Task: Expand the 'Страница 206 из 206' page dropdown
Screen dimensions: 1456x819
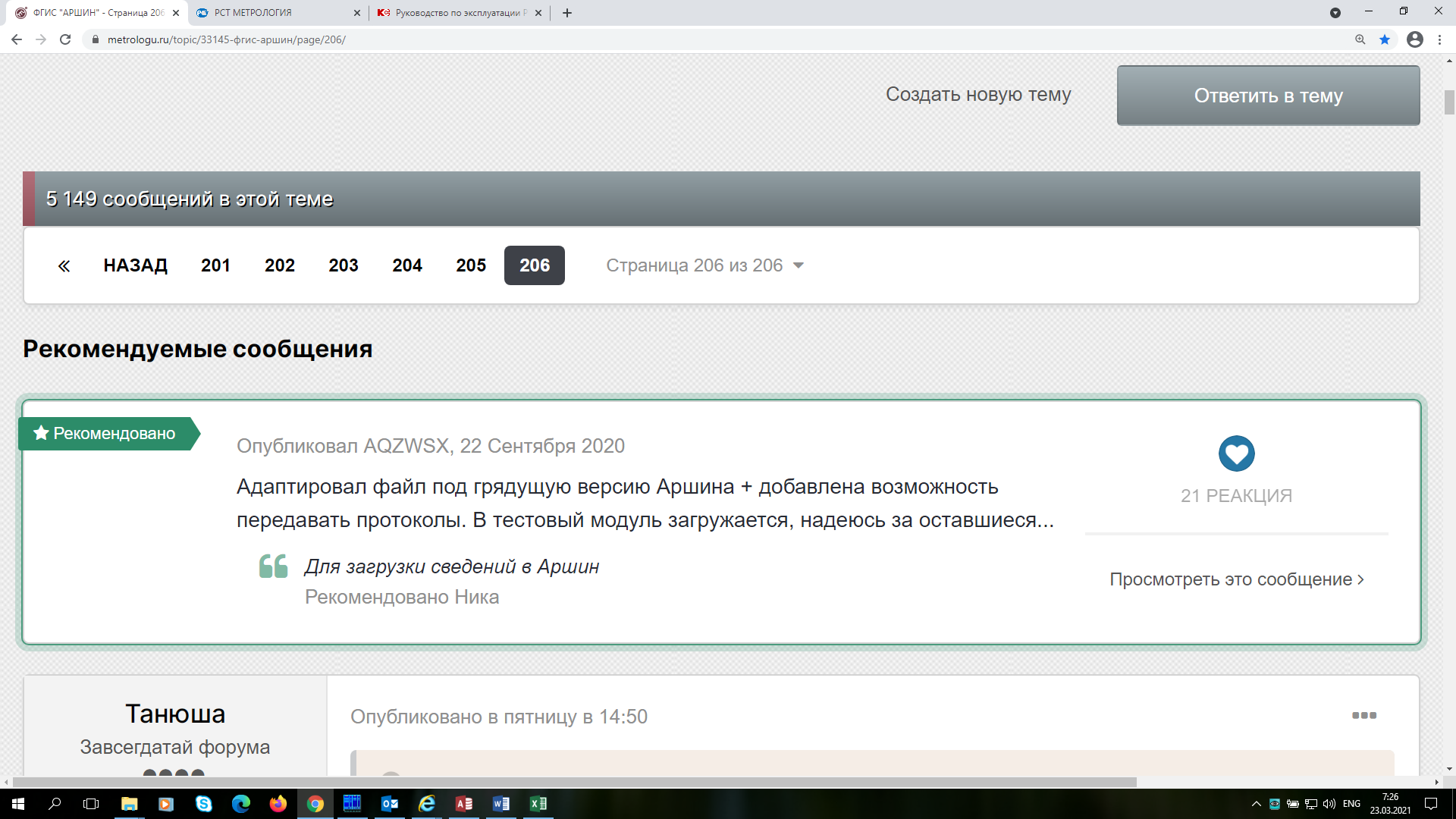Action: tap(704, 265)
